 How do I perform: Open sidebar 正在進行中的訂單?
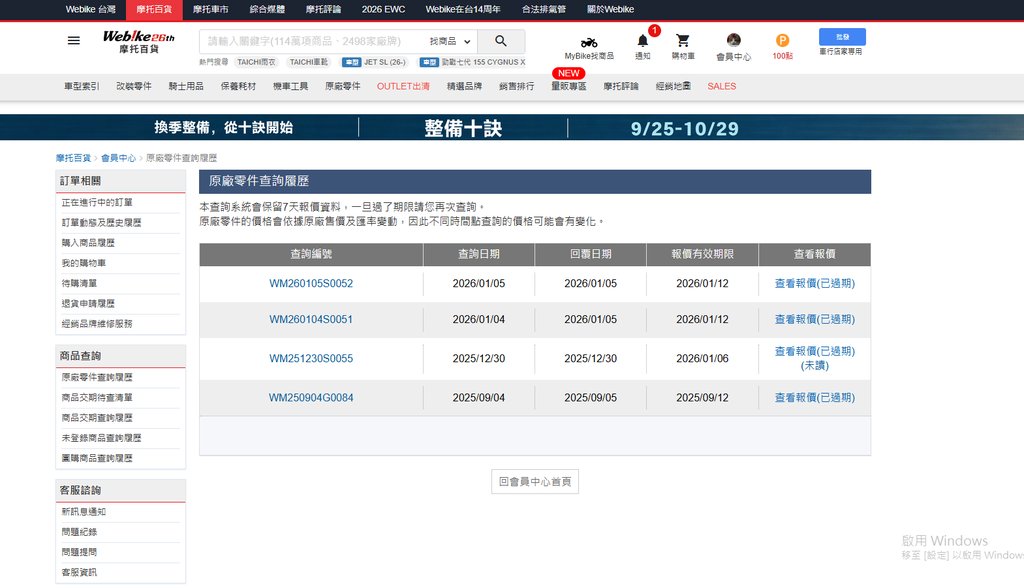[x=97, y=203]
